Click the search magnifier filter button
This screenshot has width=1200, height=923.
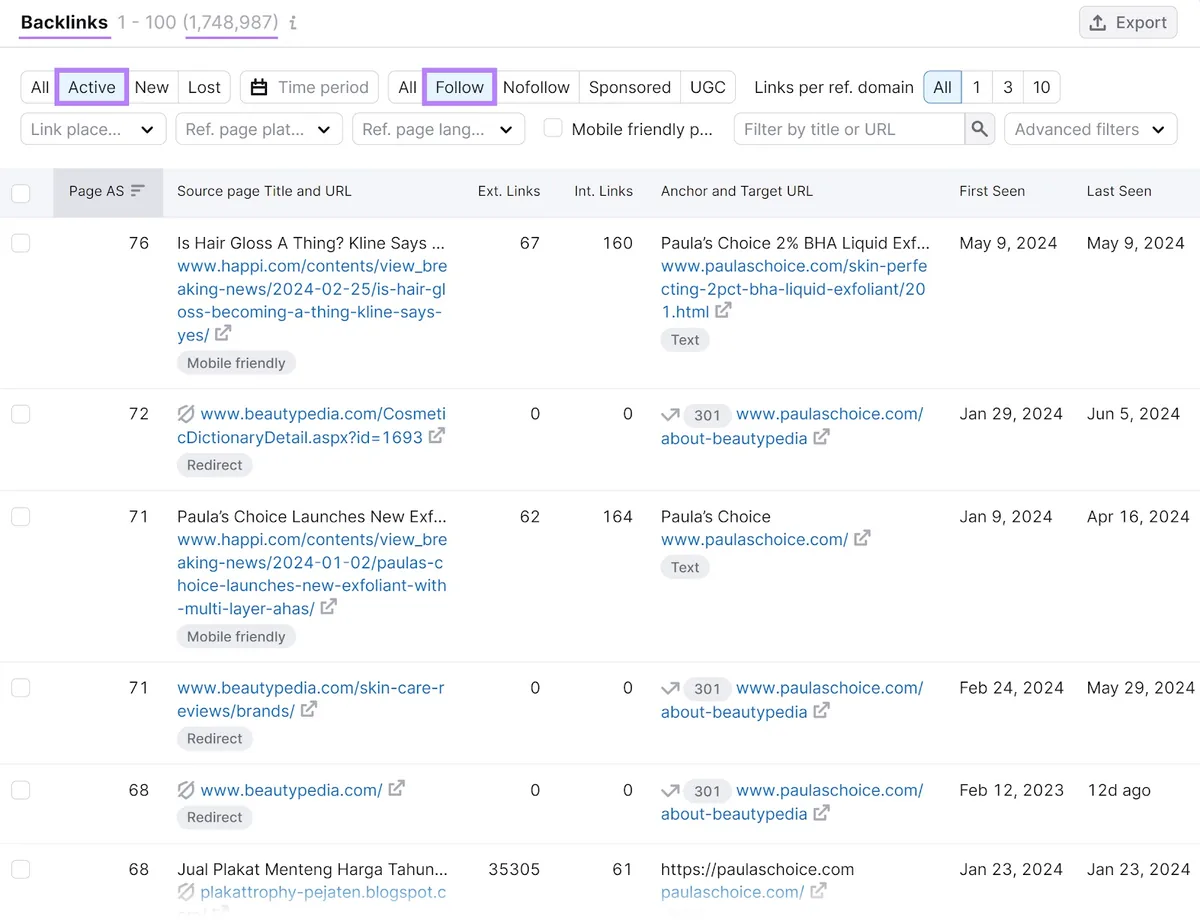click(980, 129)
